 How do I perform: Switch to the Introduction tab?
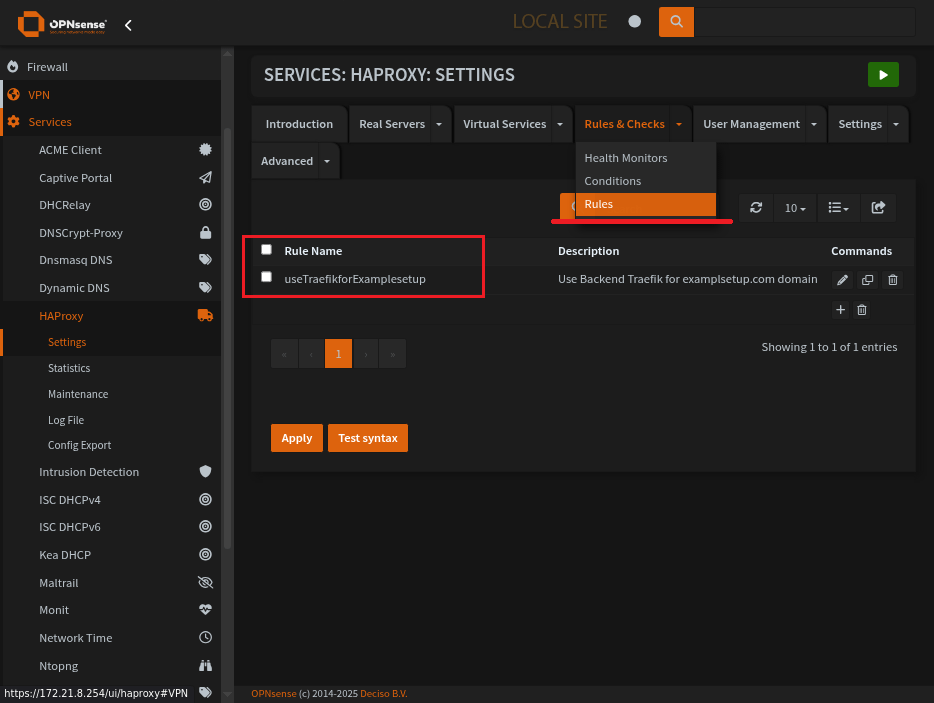299,125
